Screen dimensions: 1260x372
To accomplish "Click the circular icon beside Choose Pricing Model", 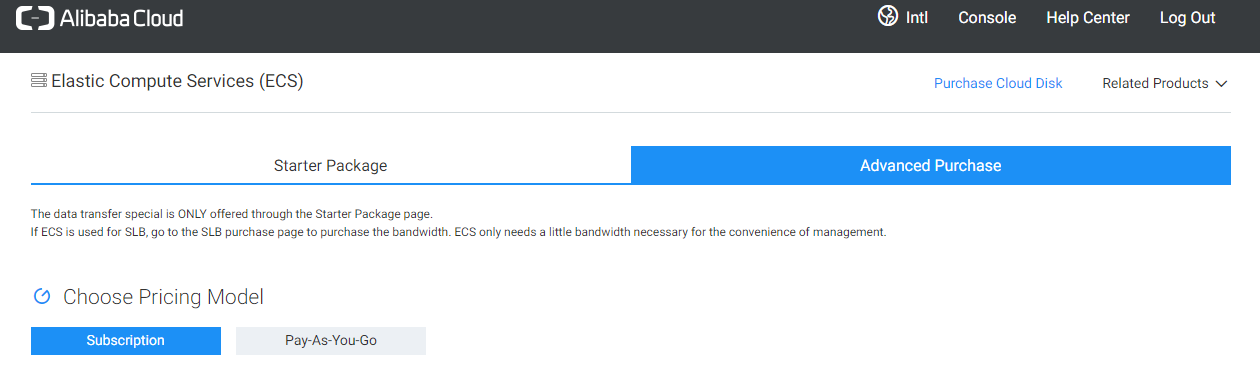I will coord(42,296).
